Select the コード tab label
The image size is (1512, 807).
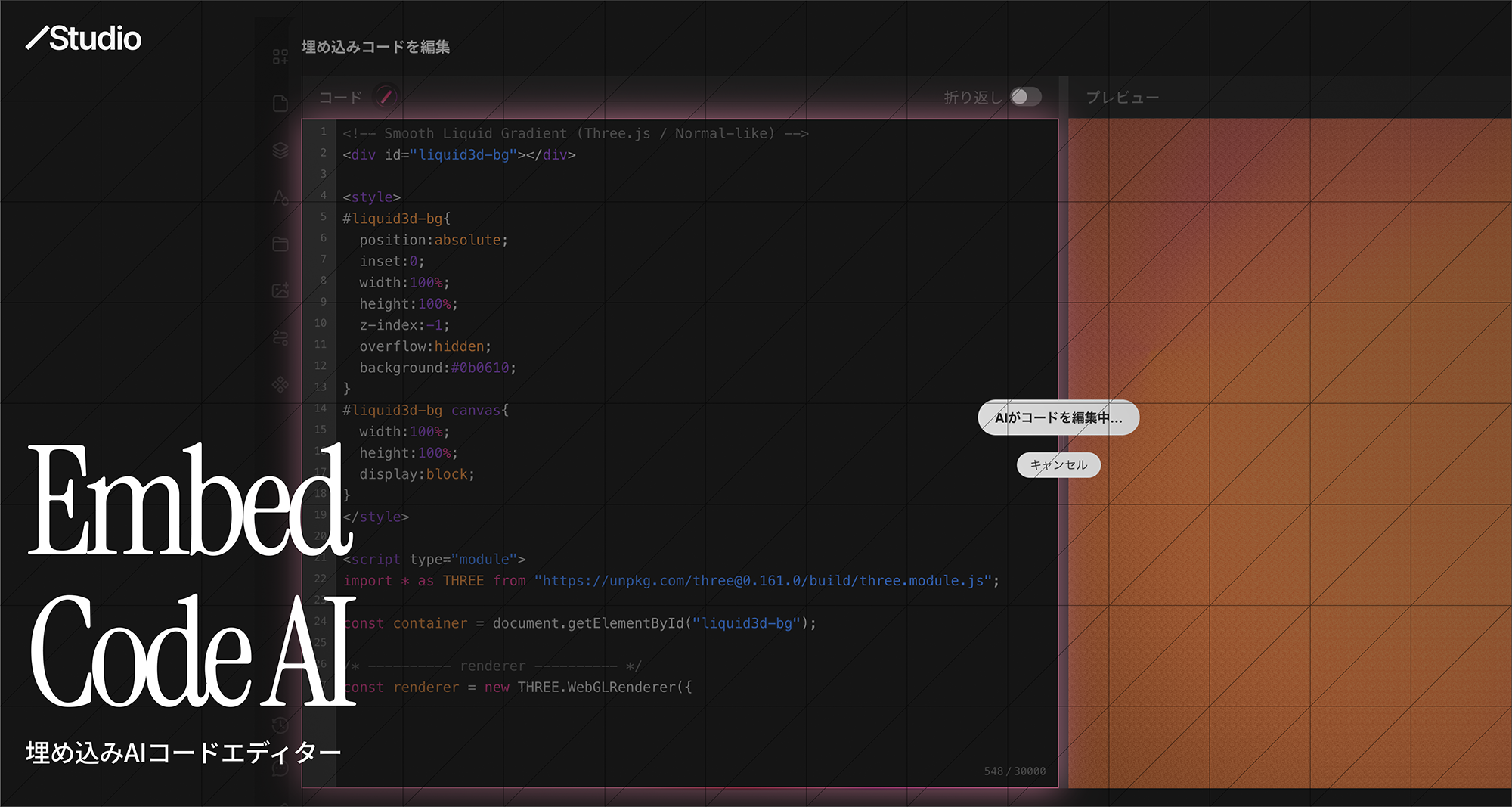click(340, 98)
